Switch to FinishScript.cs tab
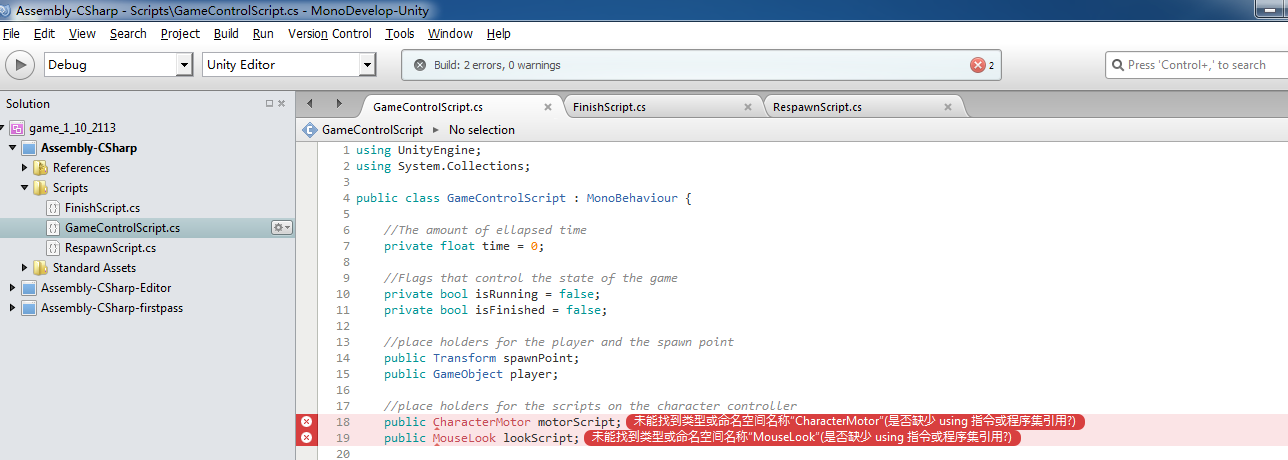This screenshot has height=460, width=1288. tap(609, 107)
